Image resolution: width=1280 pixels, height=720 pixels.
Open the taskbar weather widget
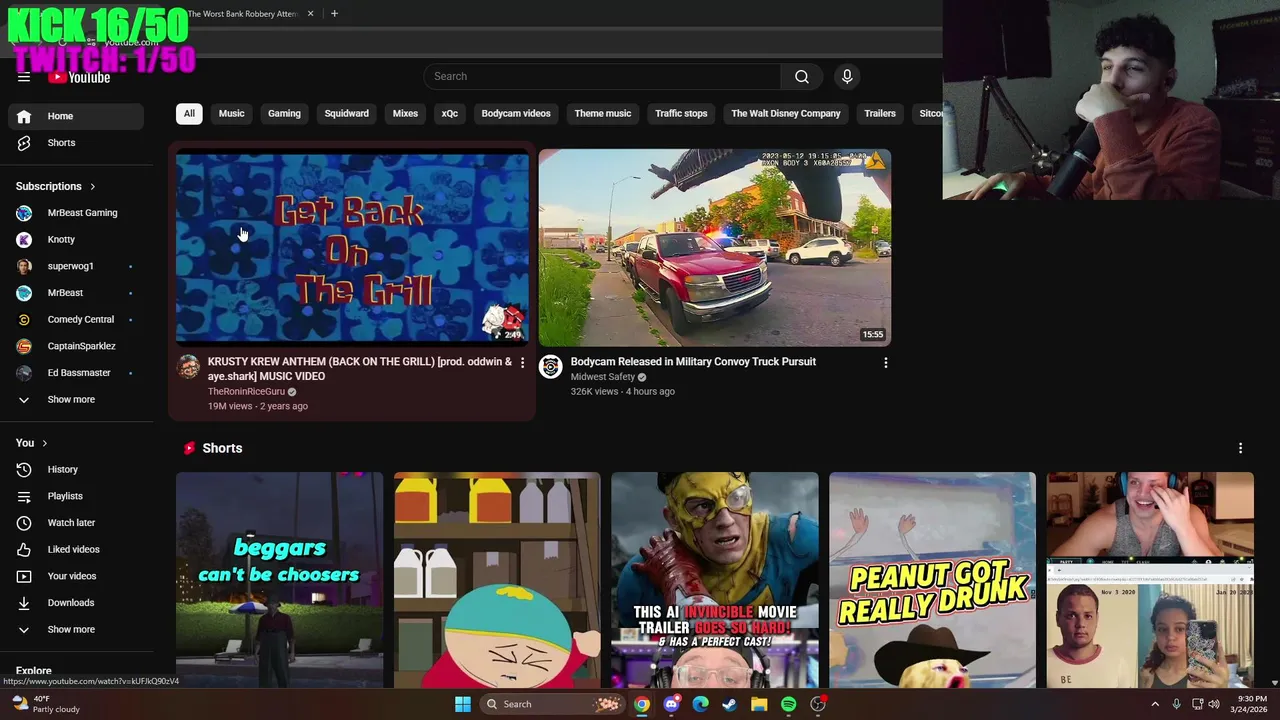[45, 704]
